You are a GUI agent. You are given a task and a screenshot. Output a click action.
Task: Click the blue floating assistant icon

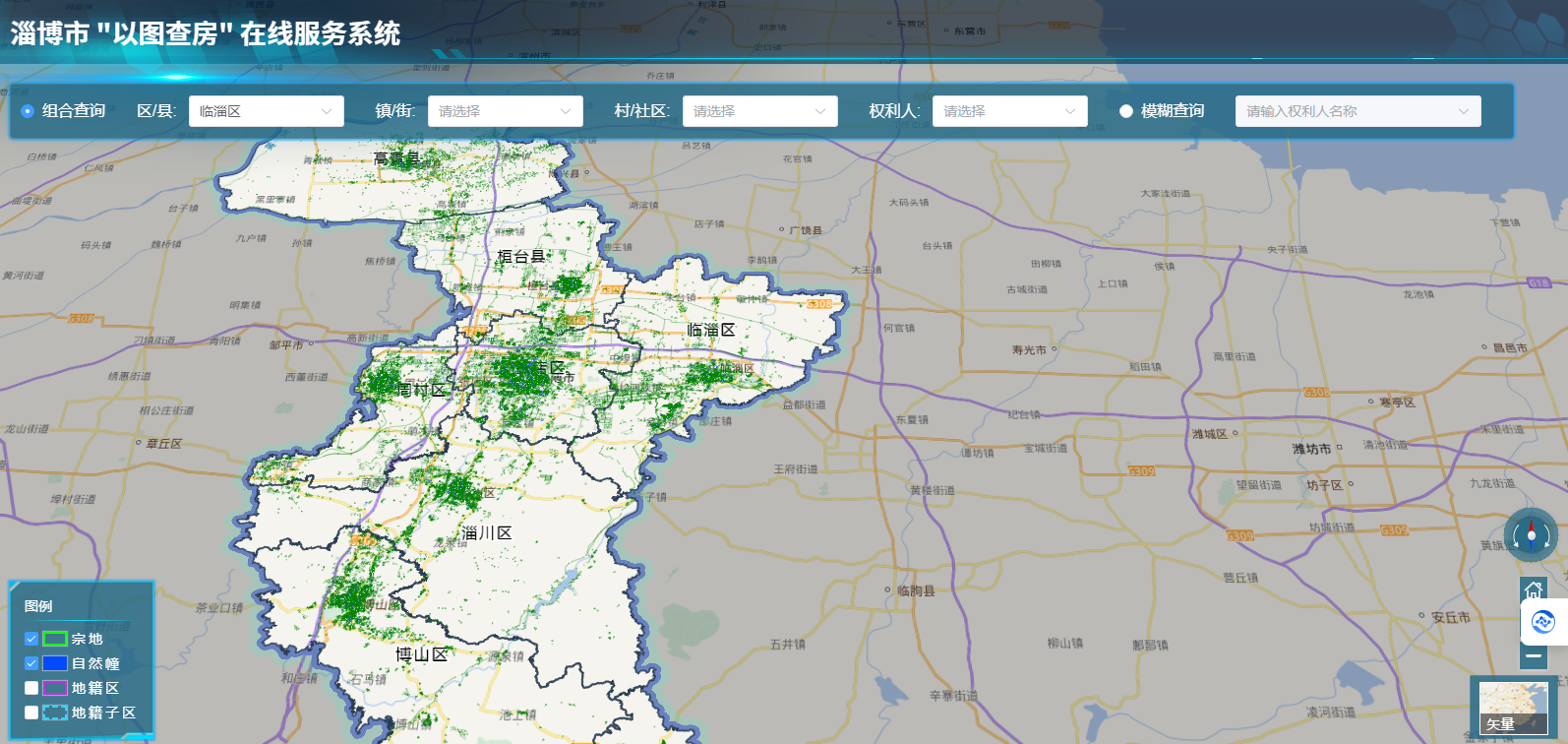click(x=1542, y=622)
